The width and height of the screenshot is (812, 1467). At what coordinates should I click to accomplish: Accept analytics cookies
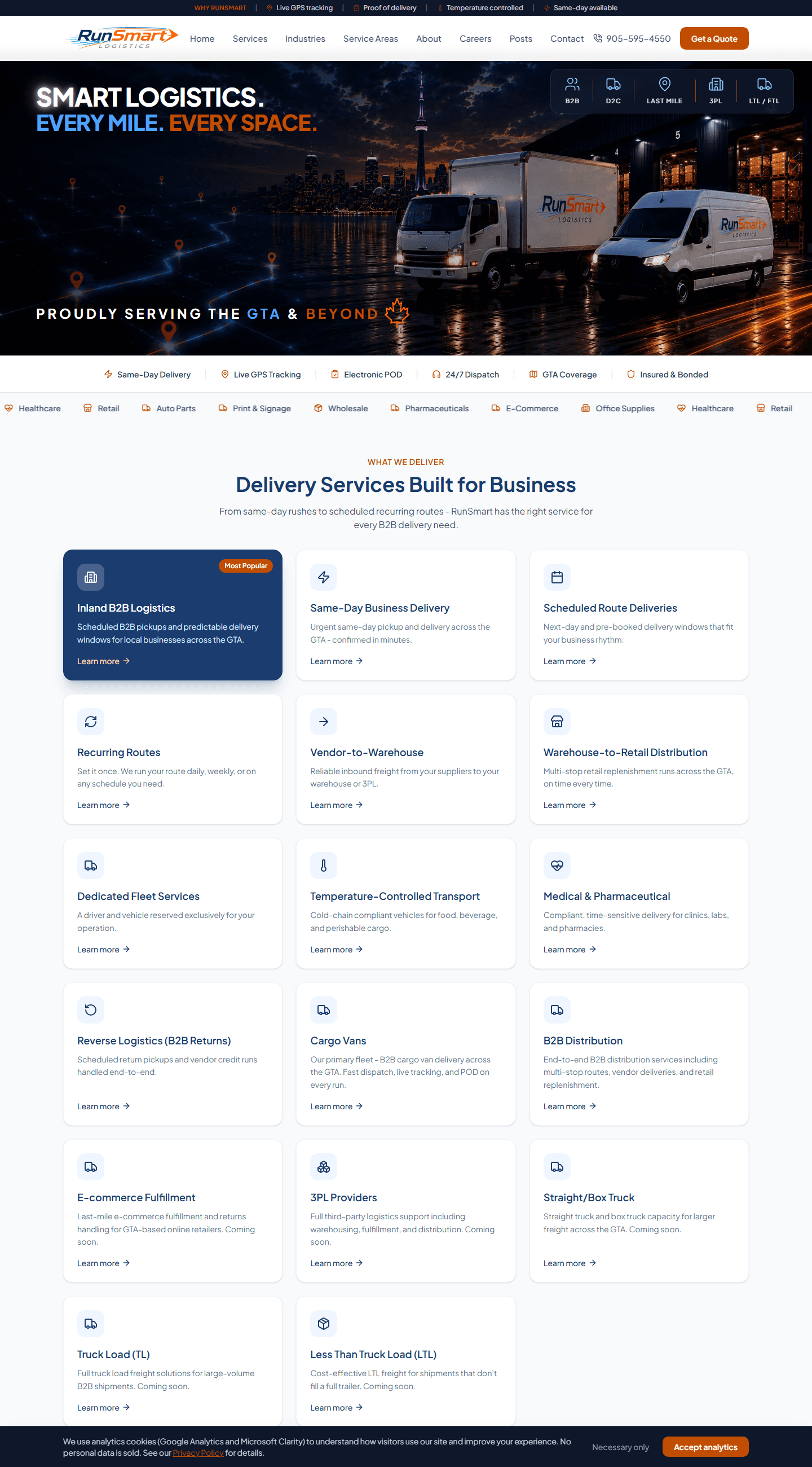tap(705, 1447)
